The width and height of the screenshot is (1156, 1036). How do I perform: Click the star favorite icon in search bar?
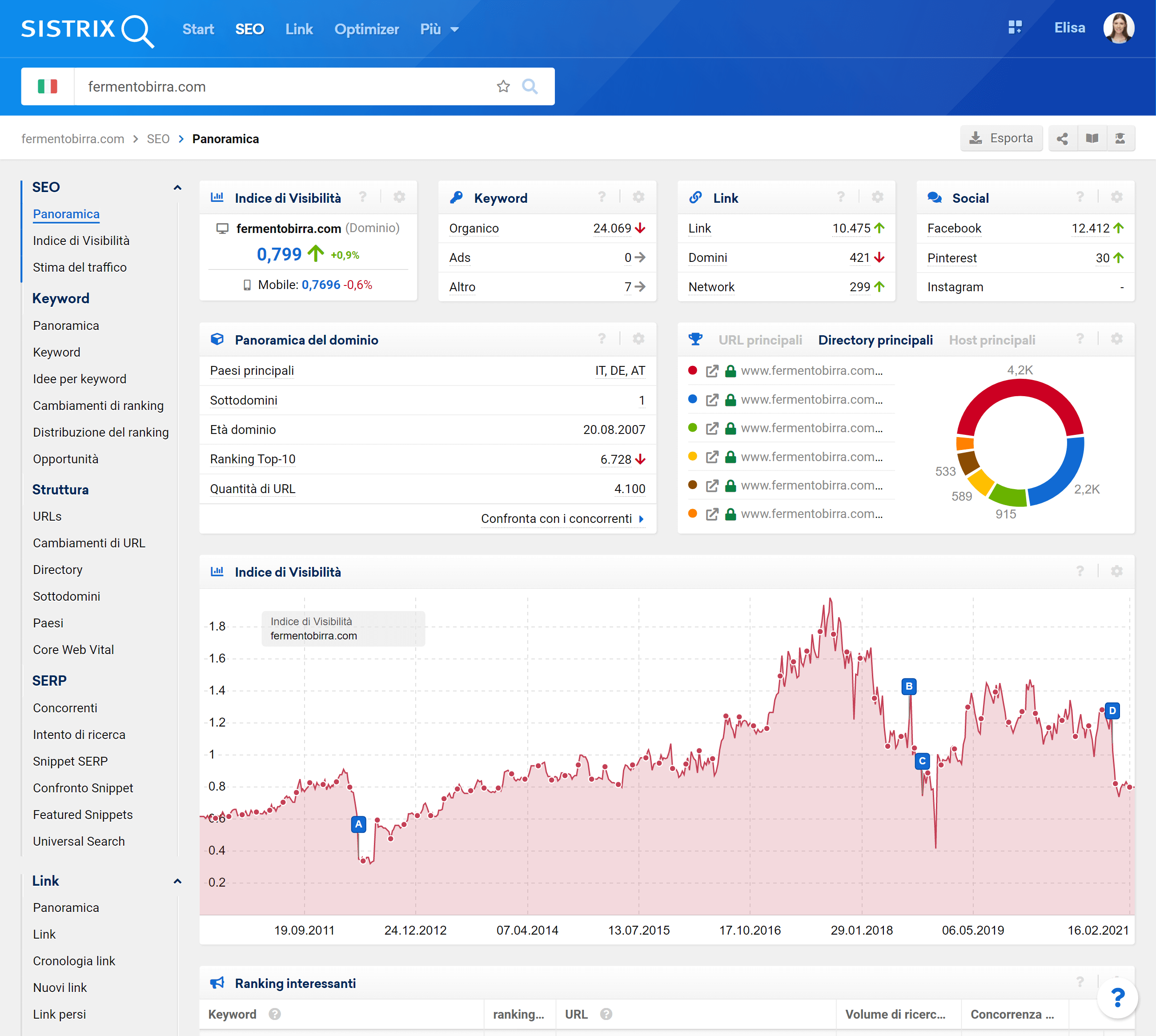(x=502, y=87)
